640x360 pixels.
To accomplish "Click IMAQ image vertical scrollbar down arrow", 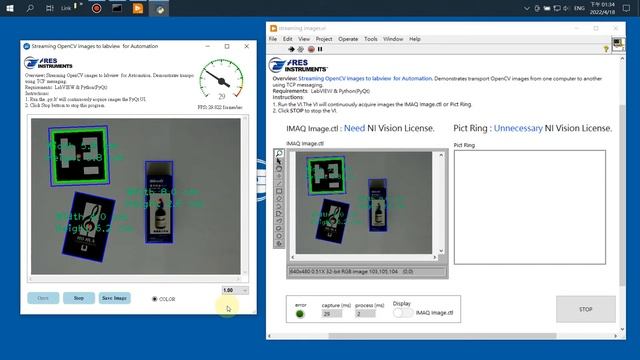I will click(441, 251).
